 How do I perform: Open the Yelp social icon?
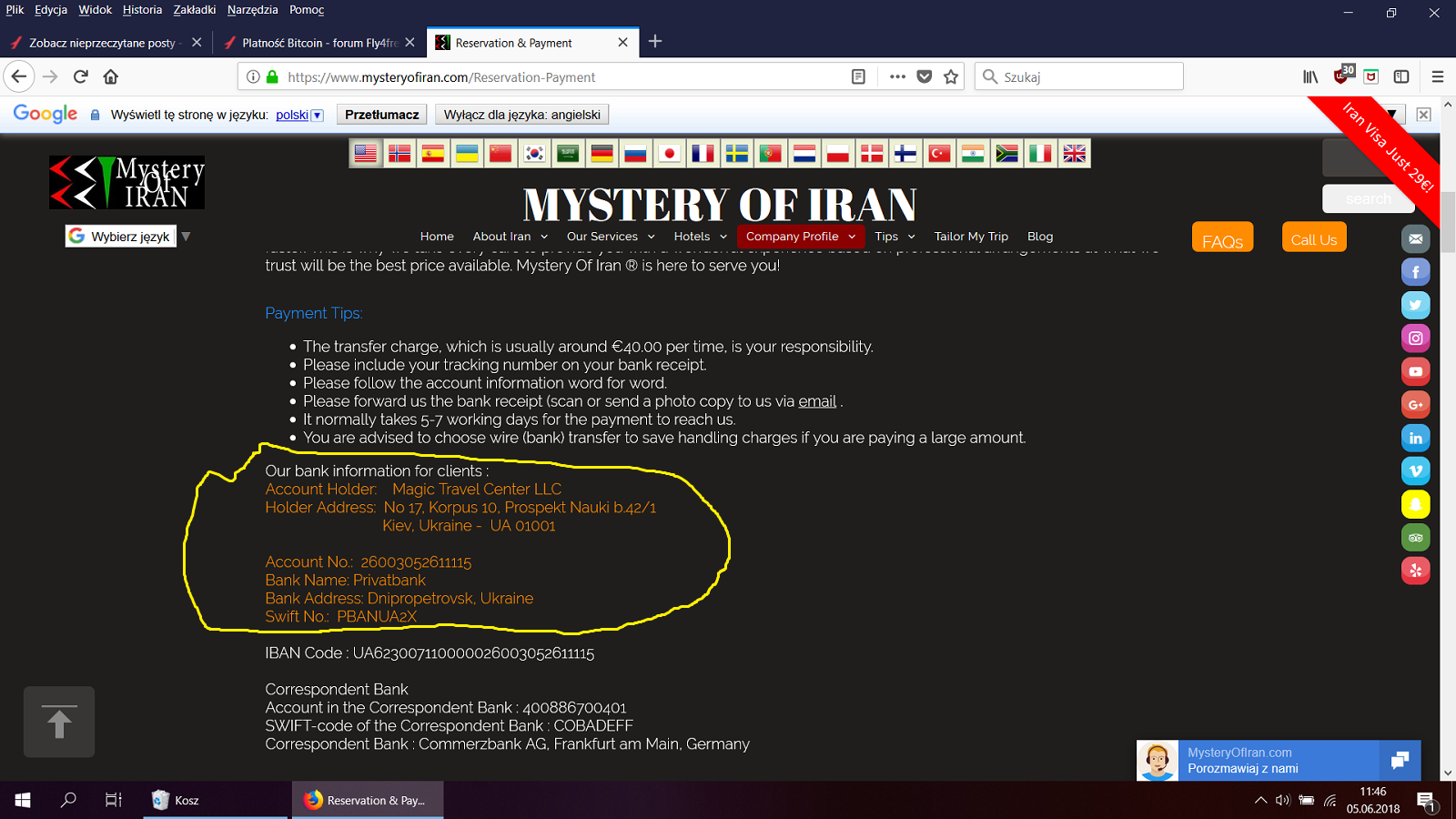tap(1416, 571)
